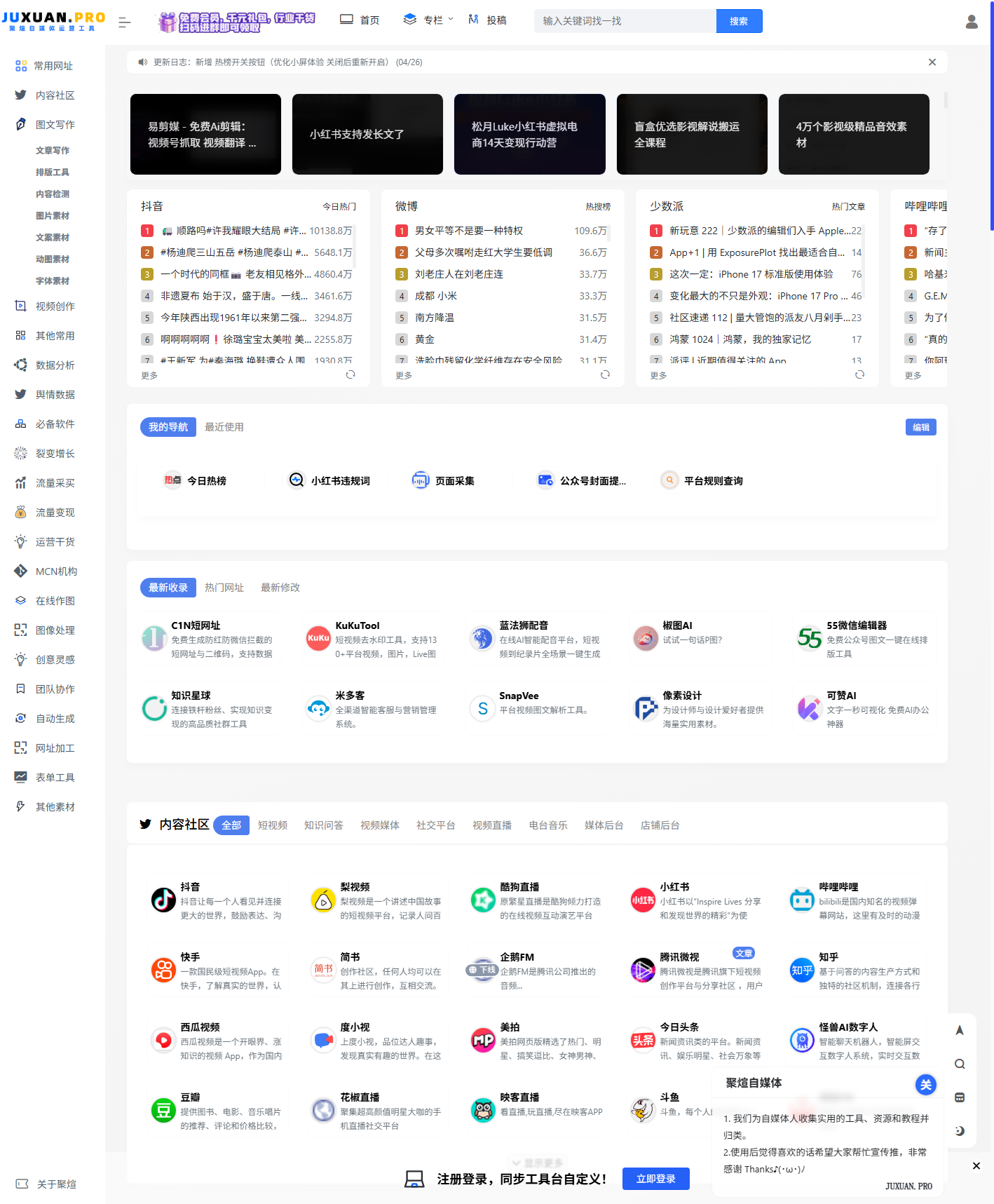Click the page vertical scrollbar
The image size is (994, 1204).
coord(991,116)
